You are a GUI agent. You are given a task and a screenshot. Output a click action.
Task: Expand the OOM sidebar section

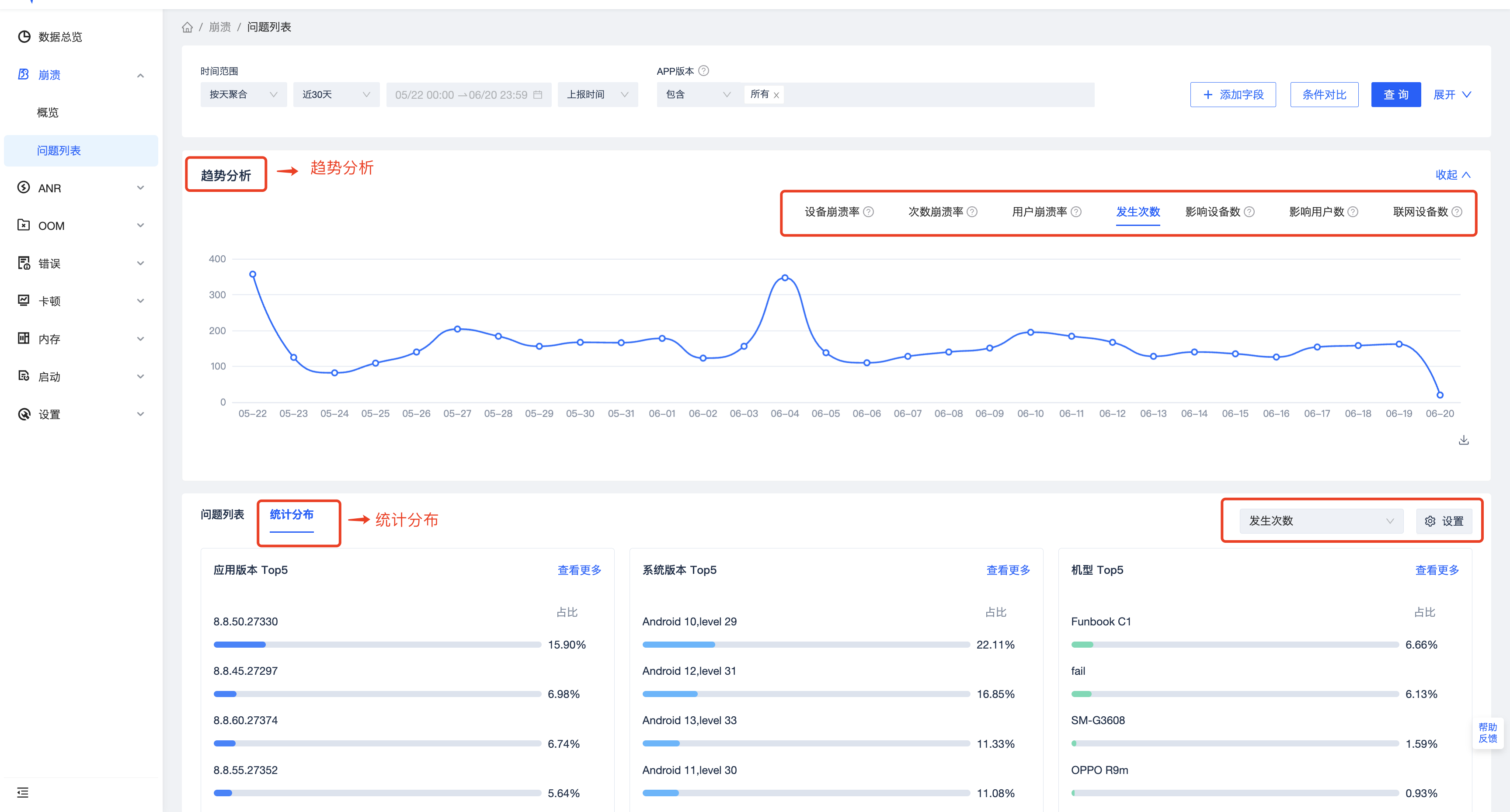[x=141, y=226]
